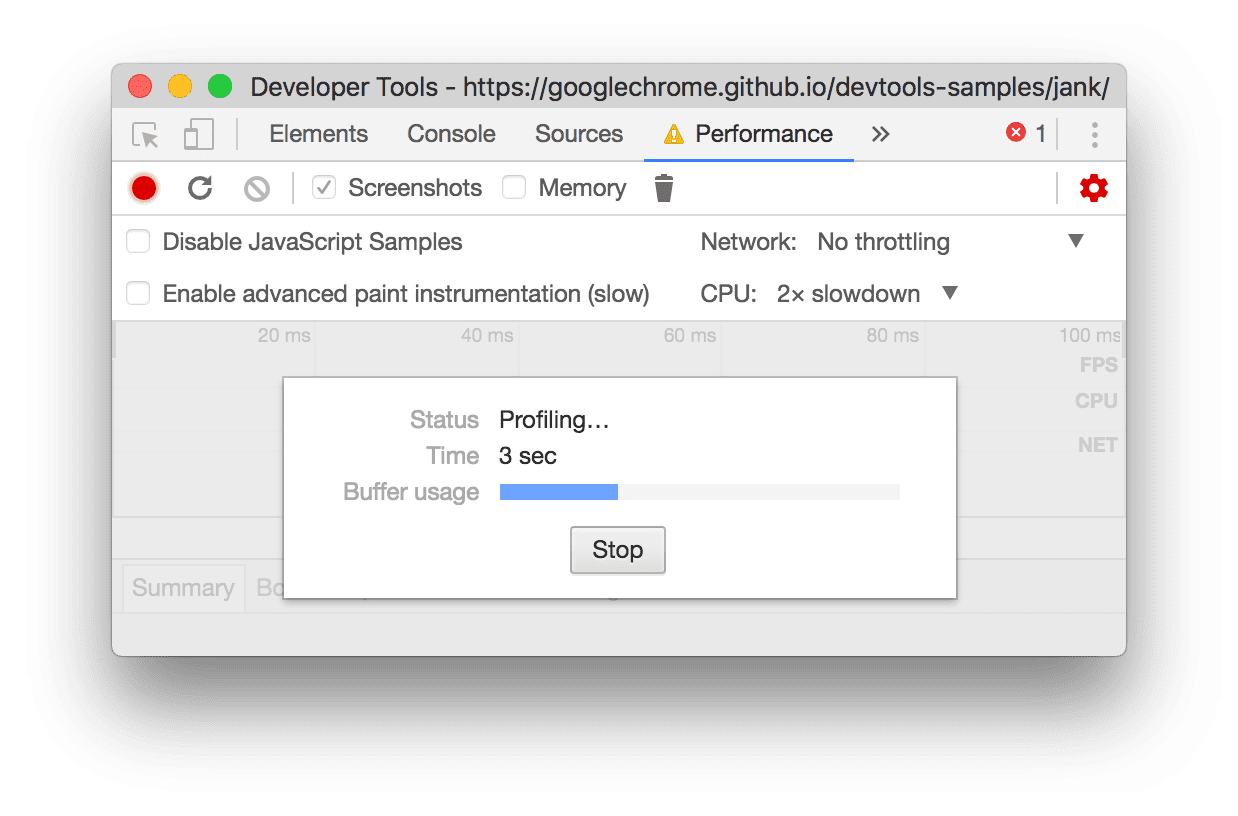Viewport: 1238px width, 816px height.
Task: Click the trash icon to clear profile
Action: pyautogui.click(x=663, y=187)
